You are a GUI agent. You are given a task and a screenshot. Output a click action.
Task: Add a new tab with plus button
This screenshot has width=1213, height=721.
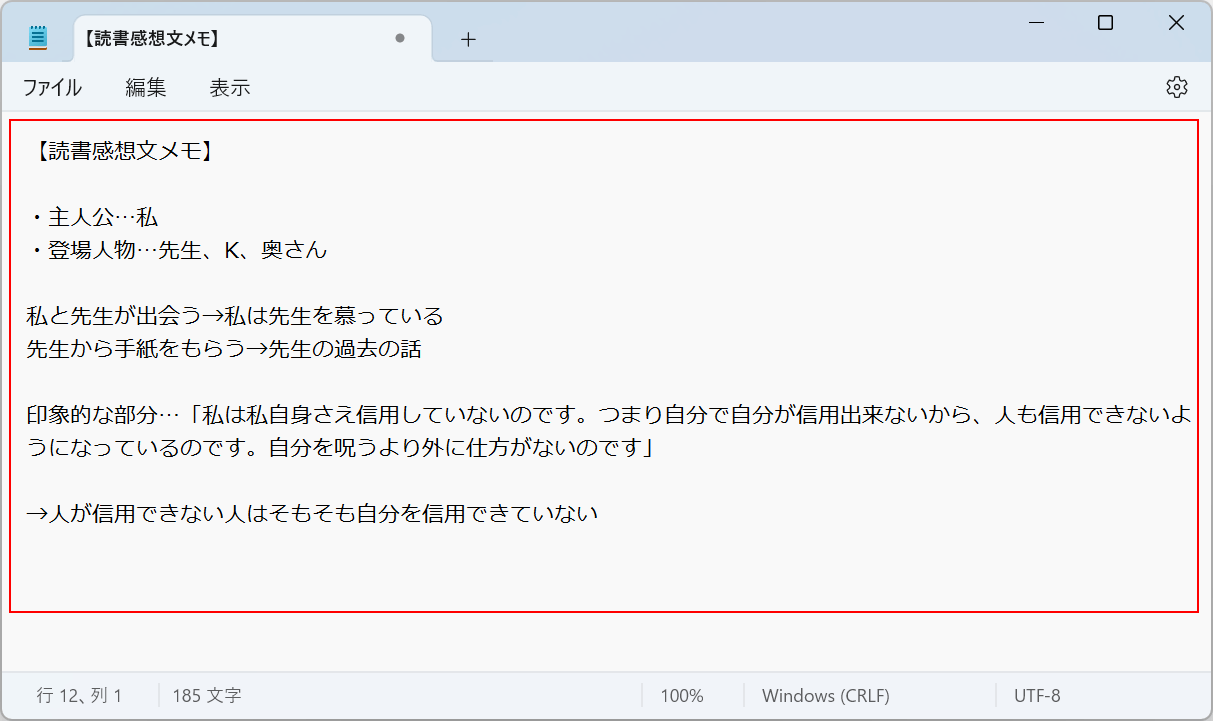468,39
